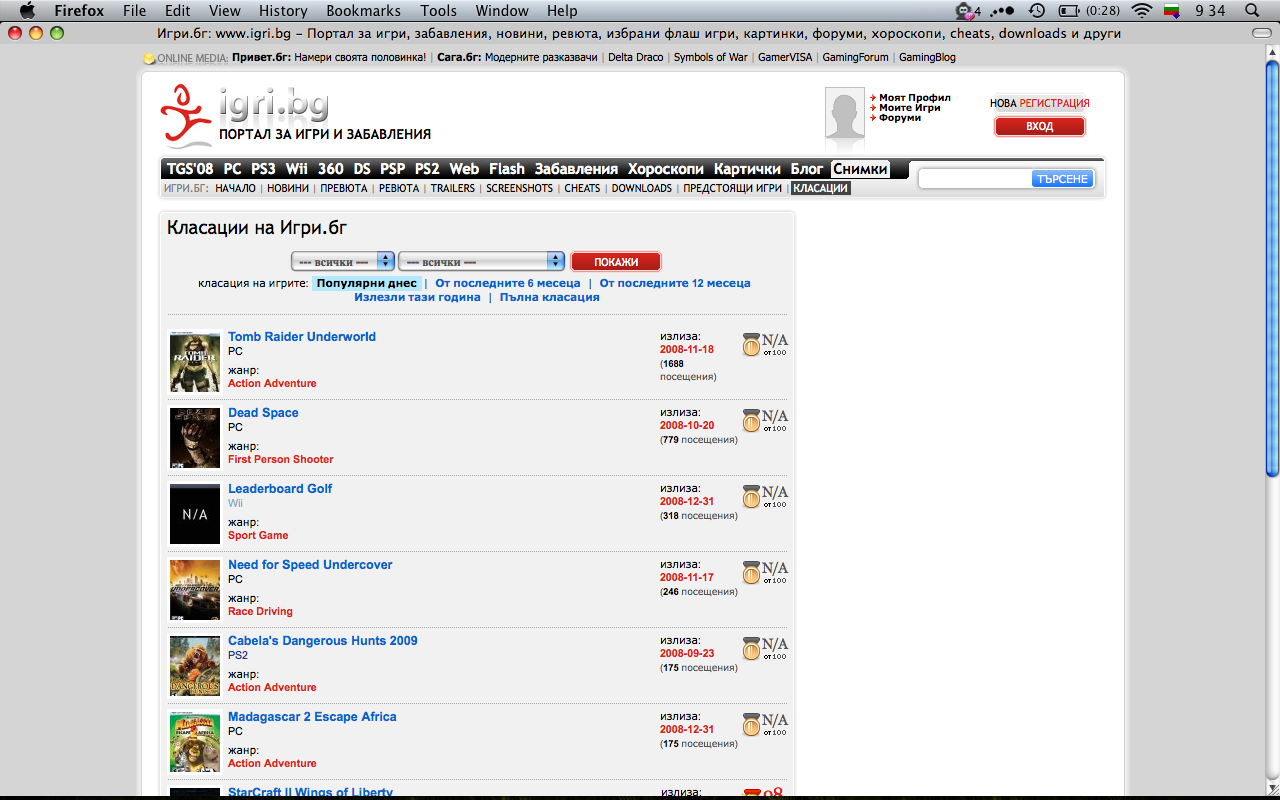Select Популярни днес ranking filter
This screenshot has height=800, width=1280.
[367, 283]
